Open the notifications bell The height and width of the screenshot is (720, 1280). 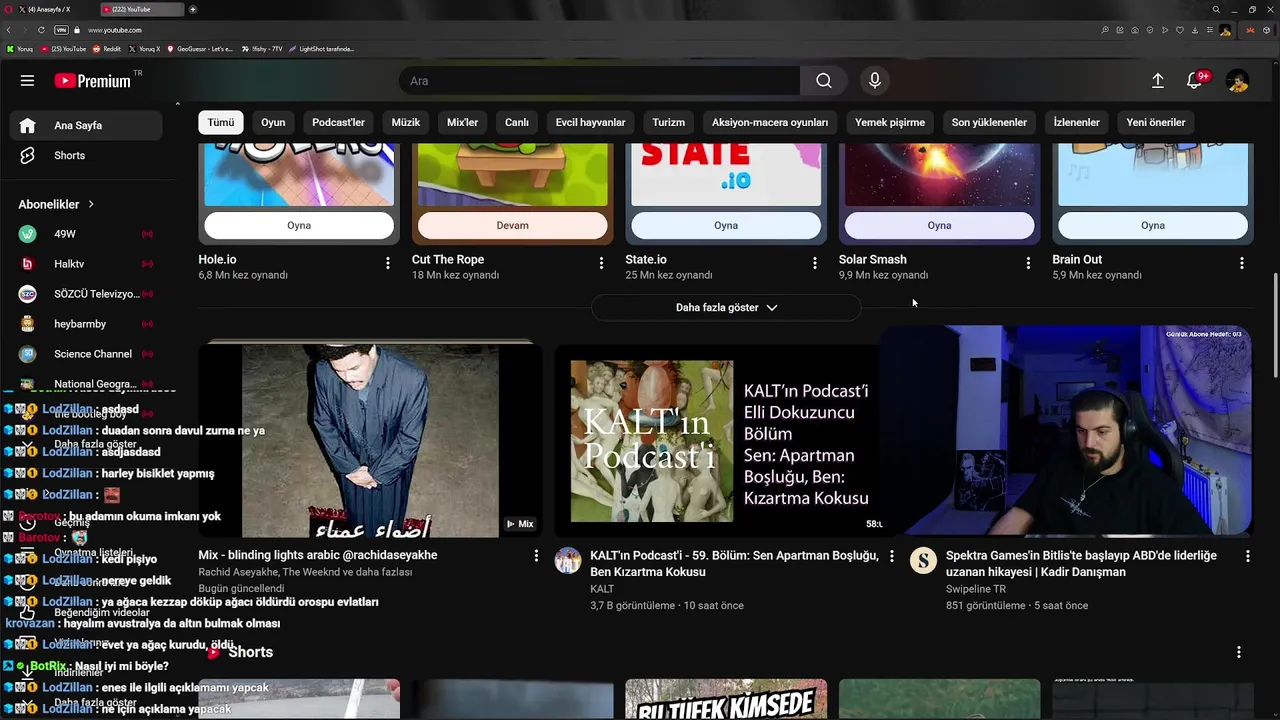click(1194, 81)
